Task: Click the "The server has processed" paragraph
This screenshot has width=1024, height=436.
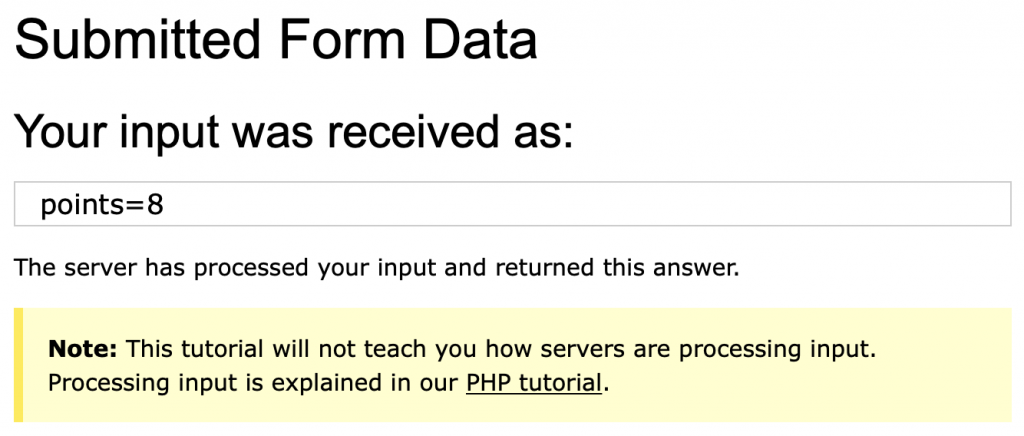Action: (375, 268)
